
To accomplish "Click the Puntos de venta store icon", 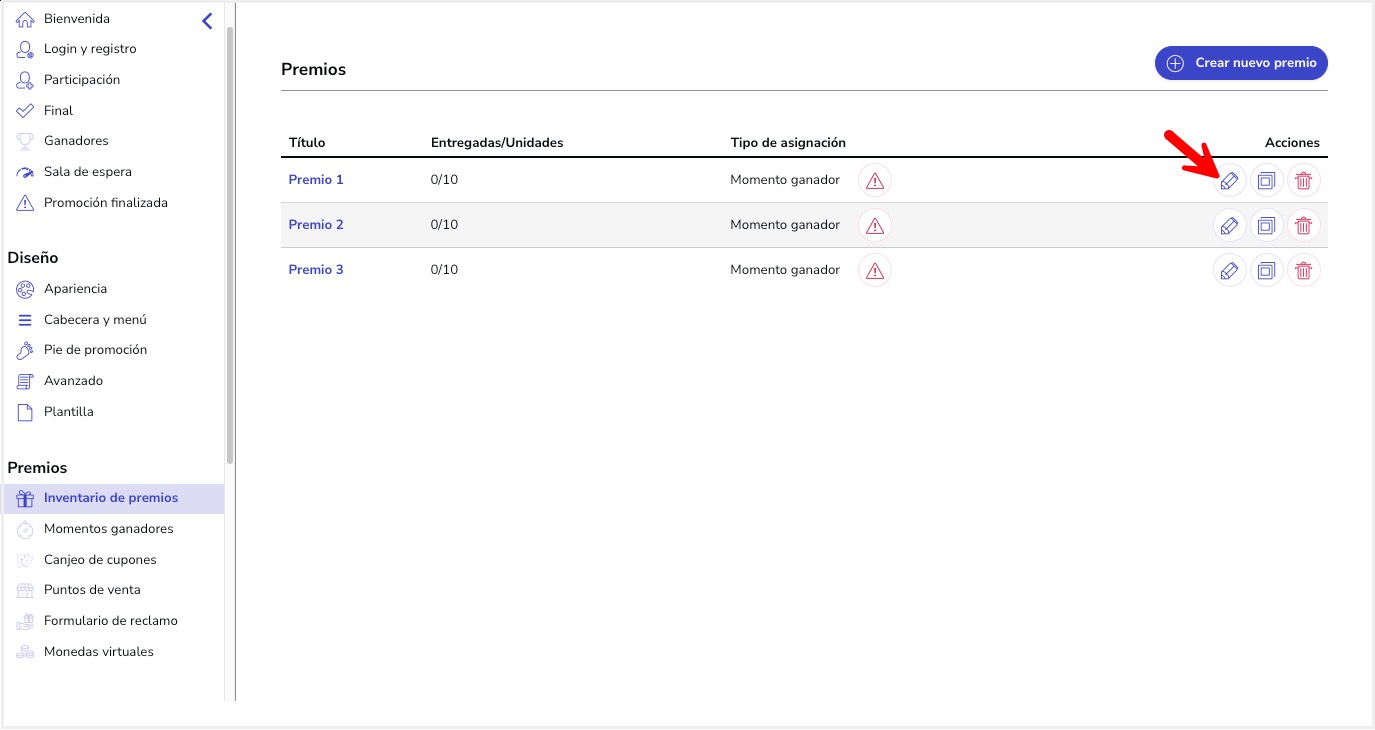I will tap(25, 590).
